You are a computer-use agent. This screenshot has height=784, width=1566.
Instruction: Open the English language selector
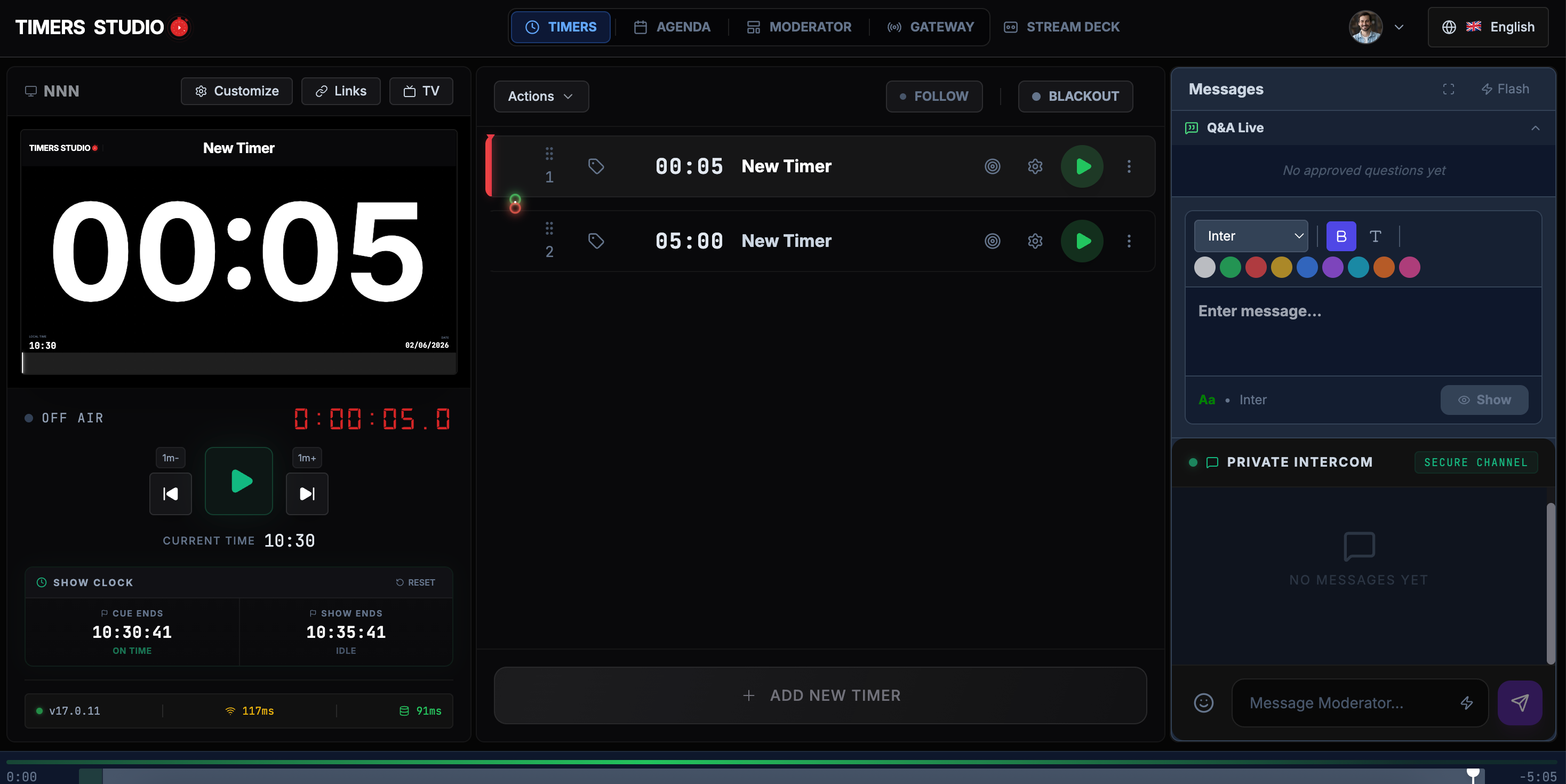1488,27
